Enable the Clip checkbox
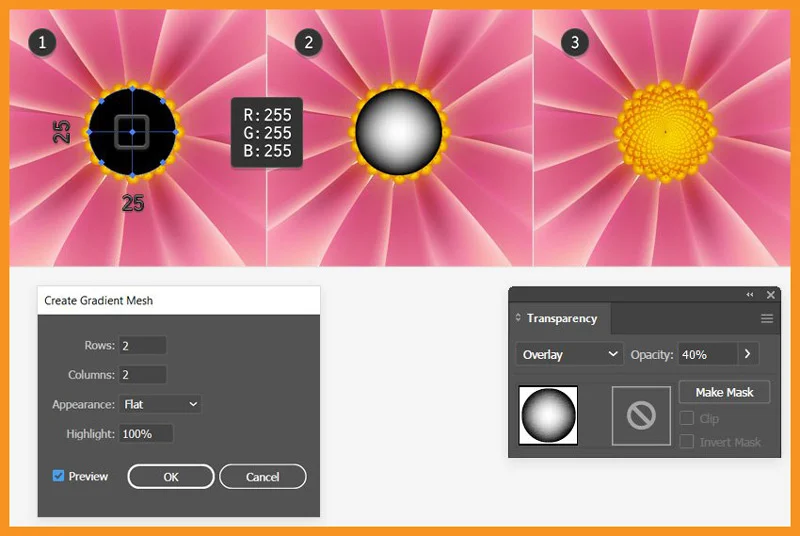Screen dimensions: 800x536 (687, 419)
